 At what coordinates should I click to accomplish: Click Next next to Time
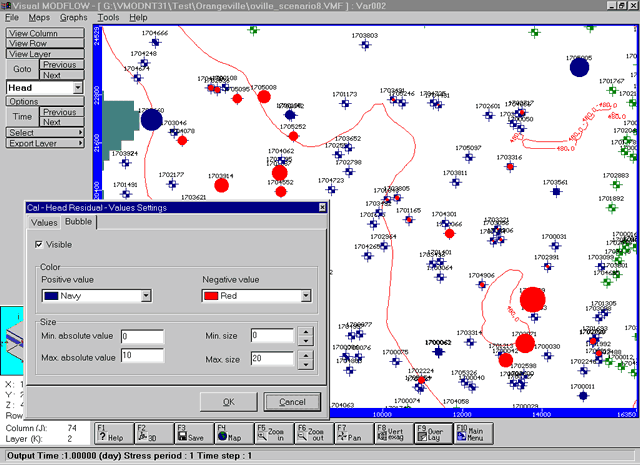[x=62, y=122]
